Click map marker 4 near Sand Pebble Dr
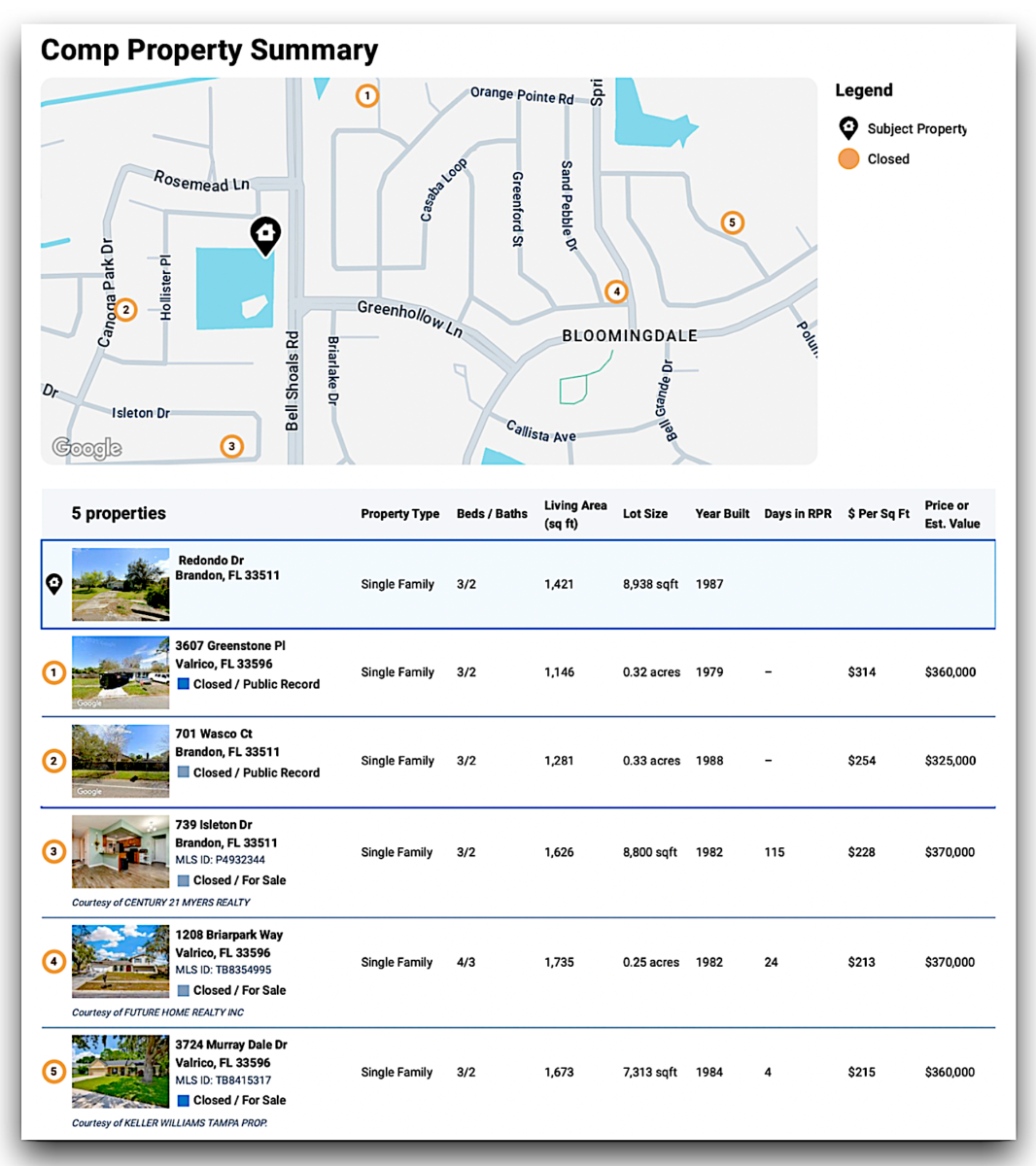Image resolution: width=1036 pixels, height=1166 pixels. [616, 291]
